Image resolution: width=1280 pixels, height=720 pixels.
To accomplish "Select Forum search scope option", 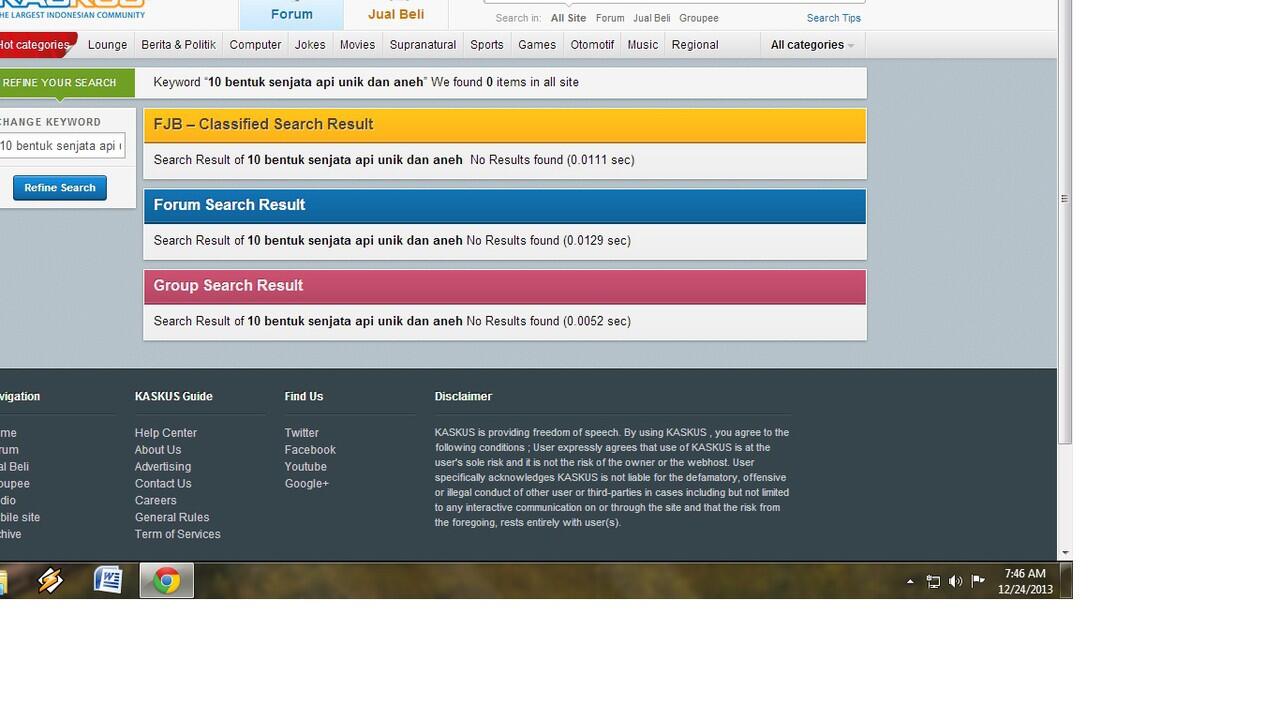I will pyautogui.click(x=610, y=18).
